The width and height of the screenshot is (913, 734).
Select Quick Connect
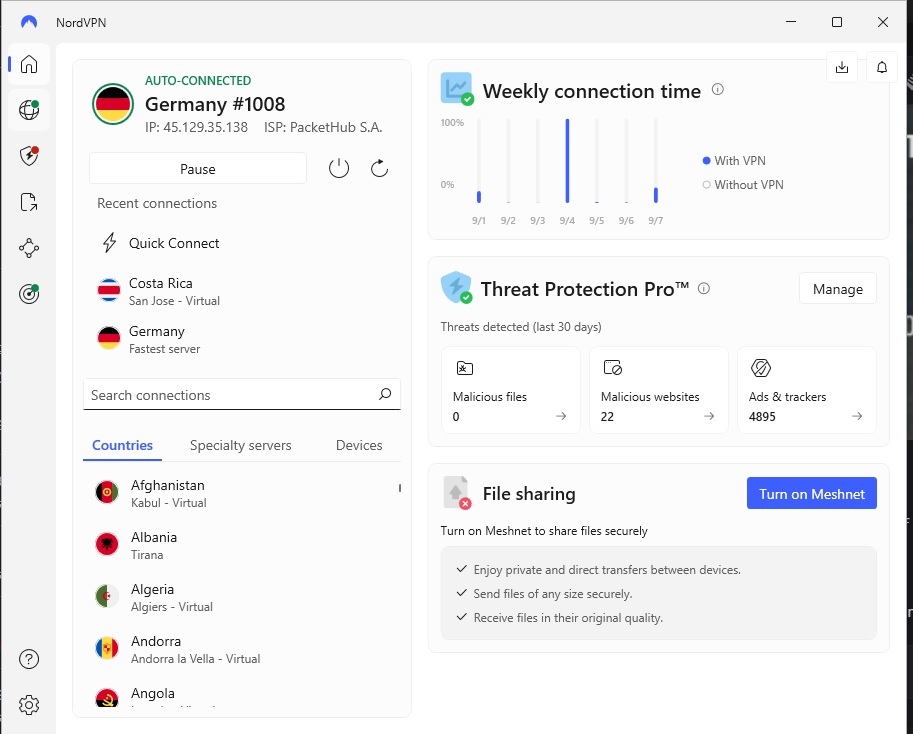(x=242, y=243)
